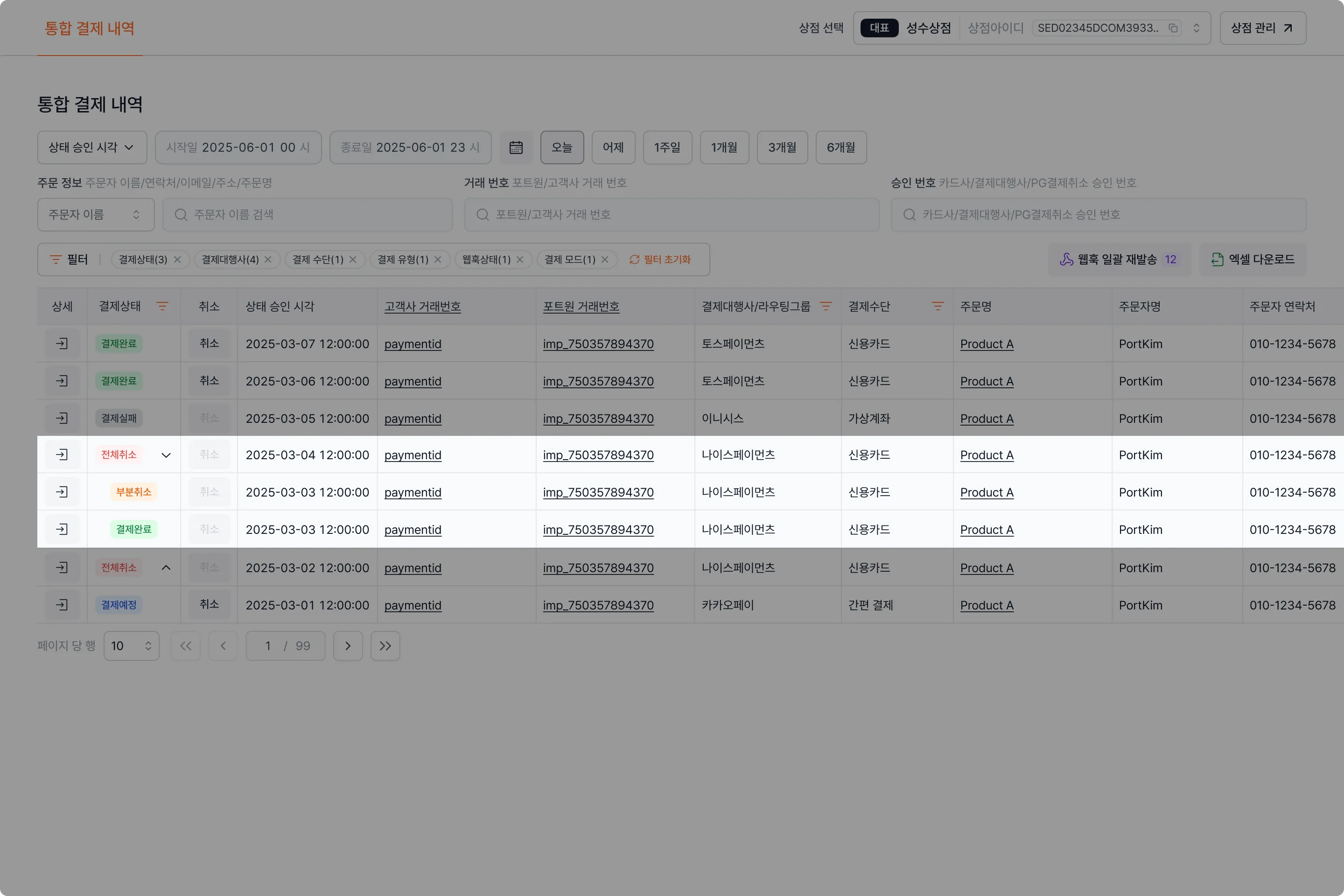
Task: Click the 엑셀 다운로드 button
Action: pos(1253,259)
